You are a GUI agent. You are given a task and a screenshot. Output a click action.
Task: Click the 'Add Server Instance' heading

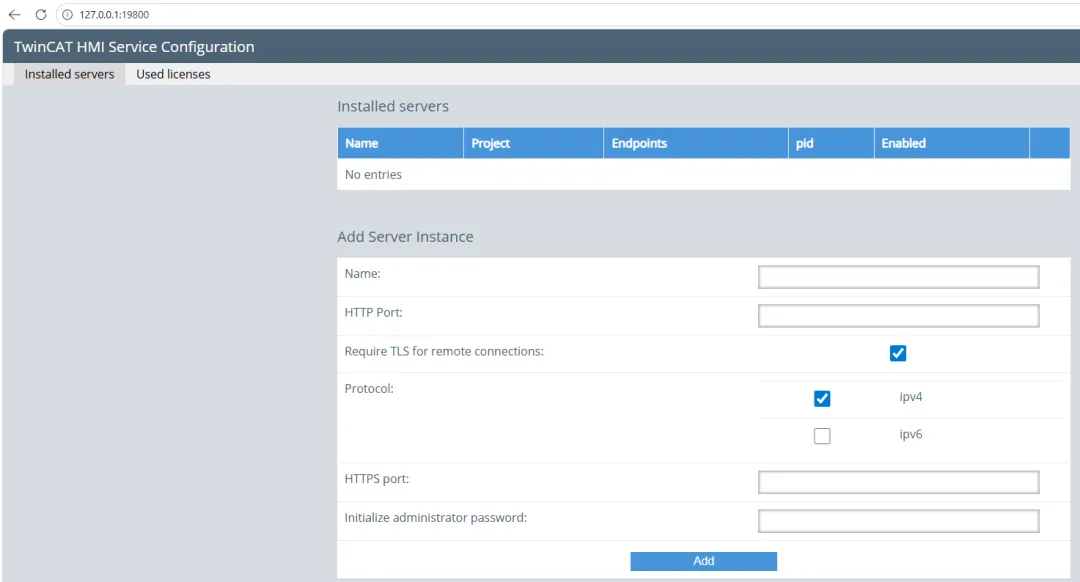405,237
